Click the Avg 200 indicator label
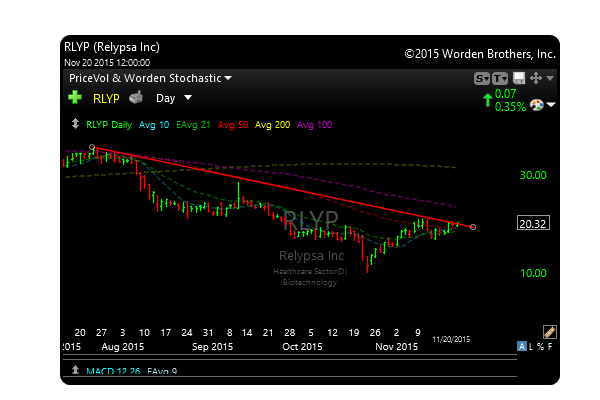 [271, 125]
